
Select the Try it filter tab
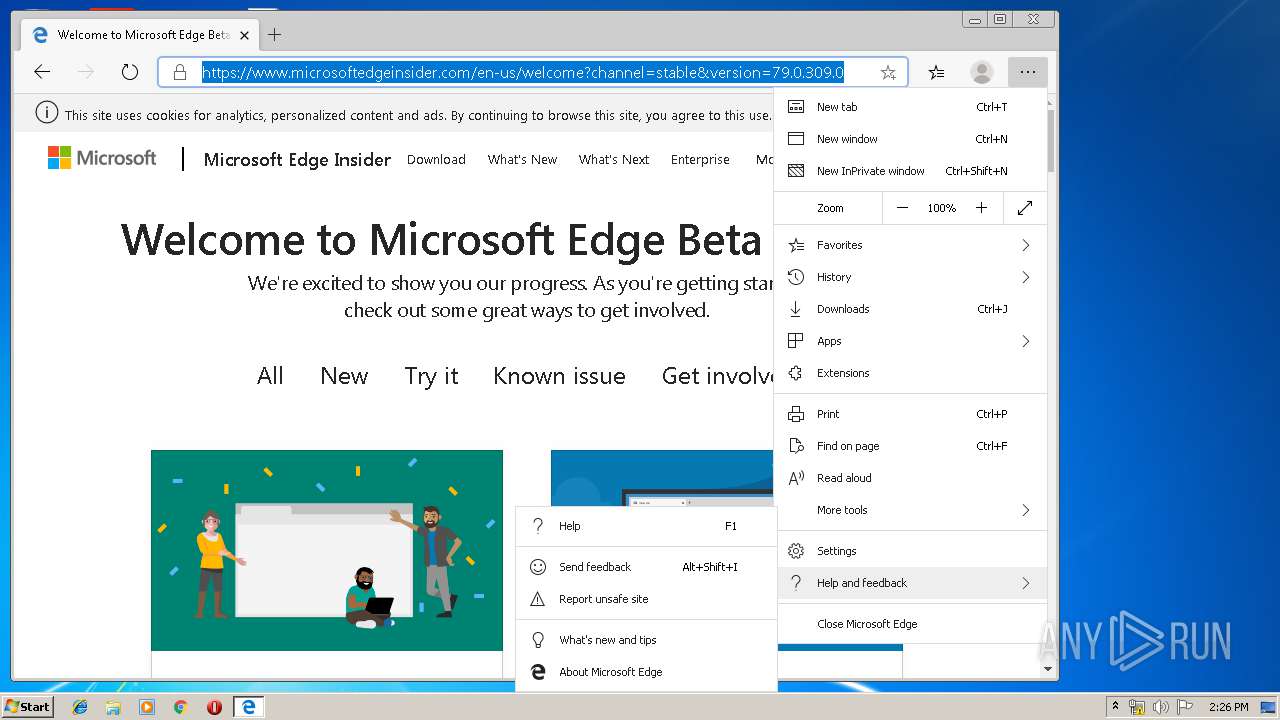pyautogui.click(x=431, y=376)
